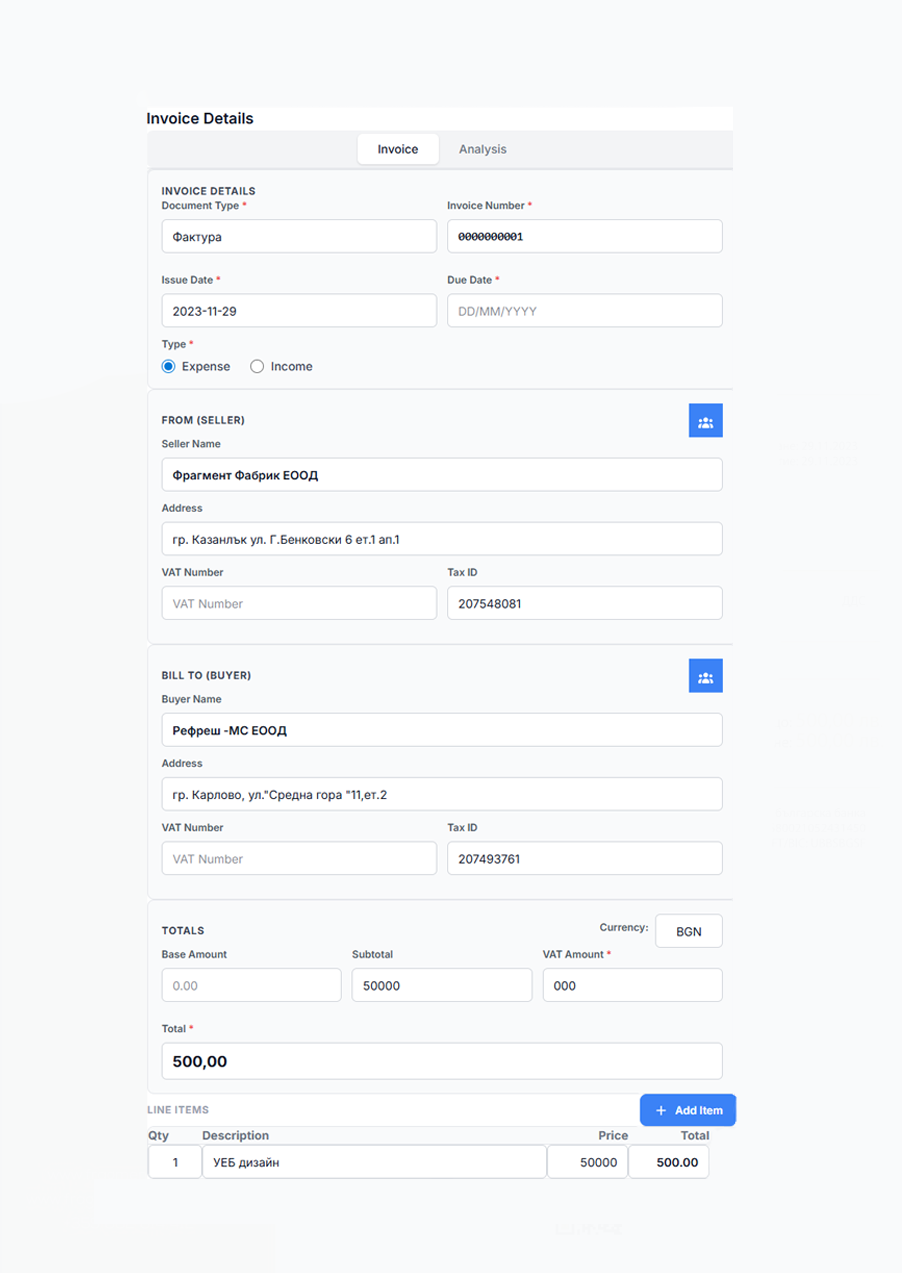Click the Invoice Number field
Image resolution: width=902 pixels, height=1273 pixels.
click(x=584, y=236)
